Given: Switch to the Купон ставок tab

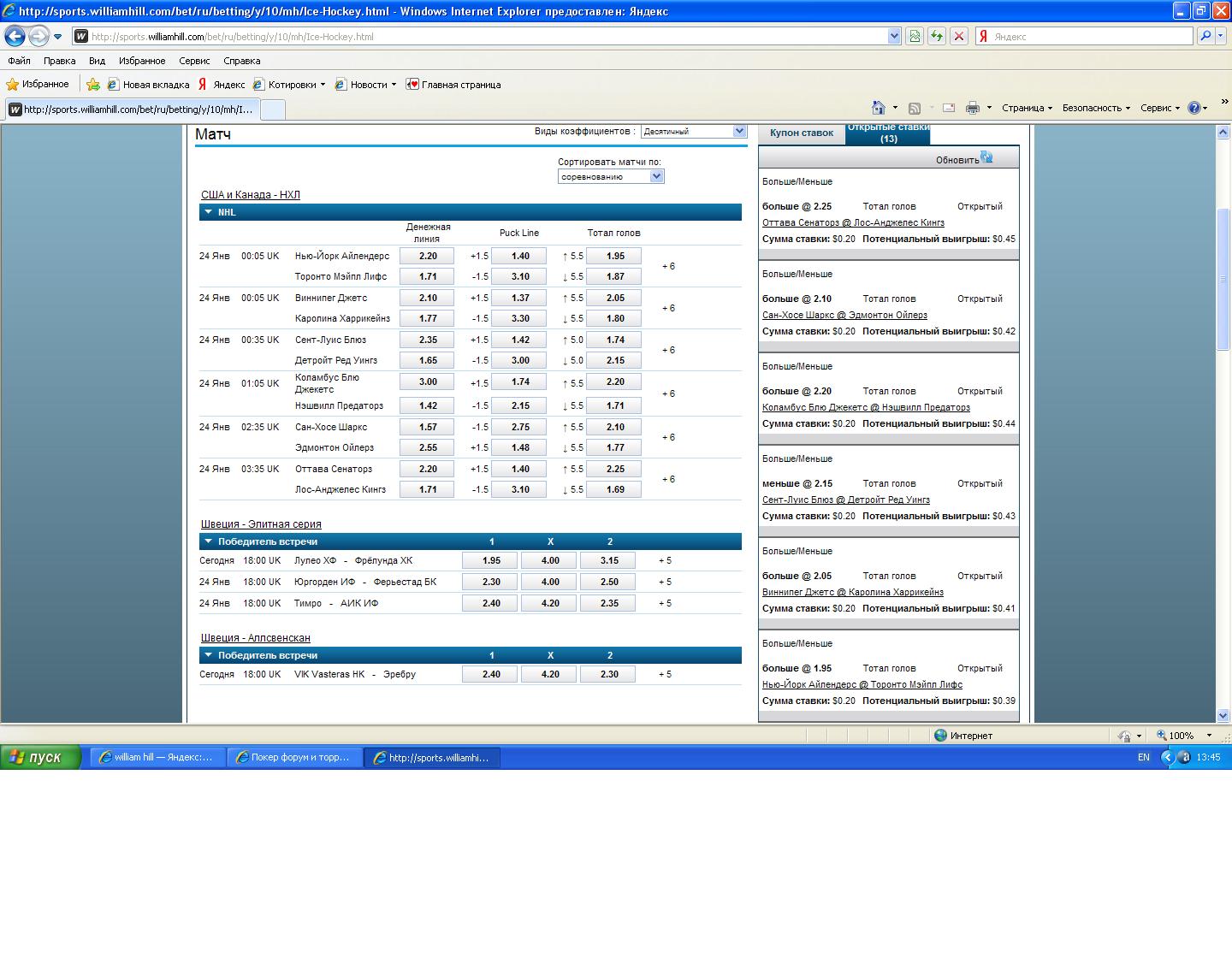Looking at the screenshot, I should (x=801, y=133).
